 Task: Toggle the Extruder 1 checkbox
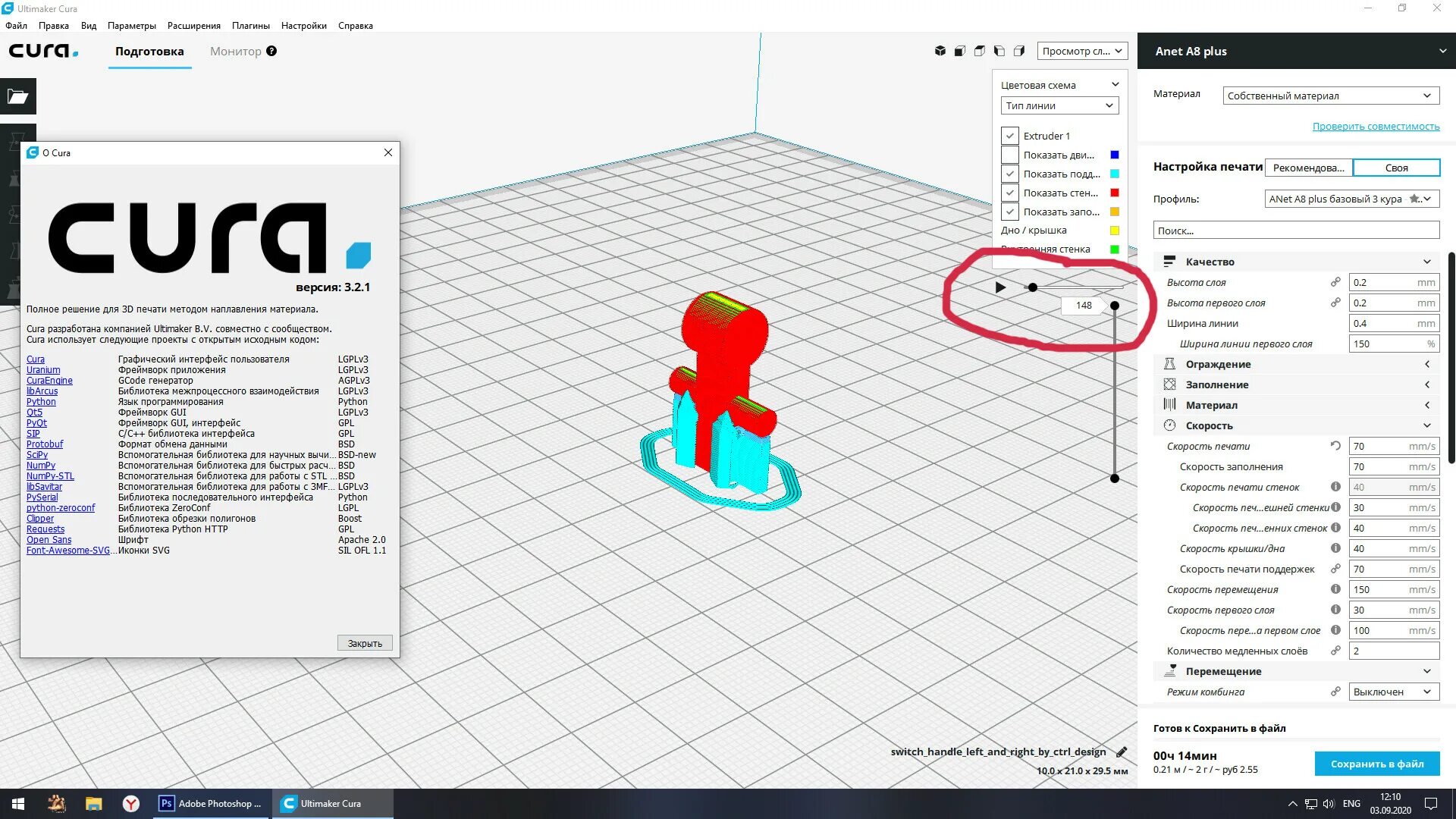[x=1009, y=136]
